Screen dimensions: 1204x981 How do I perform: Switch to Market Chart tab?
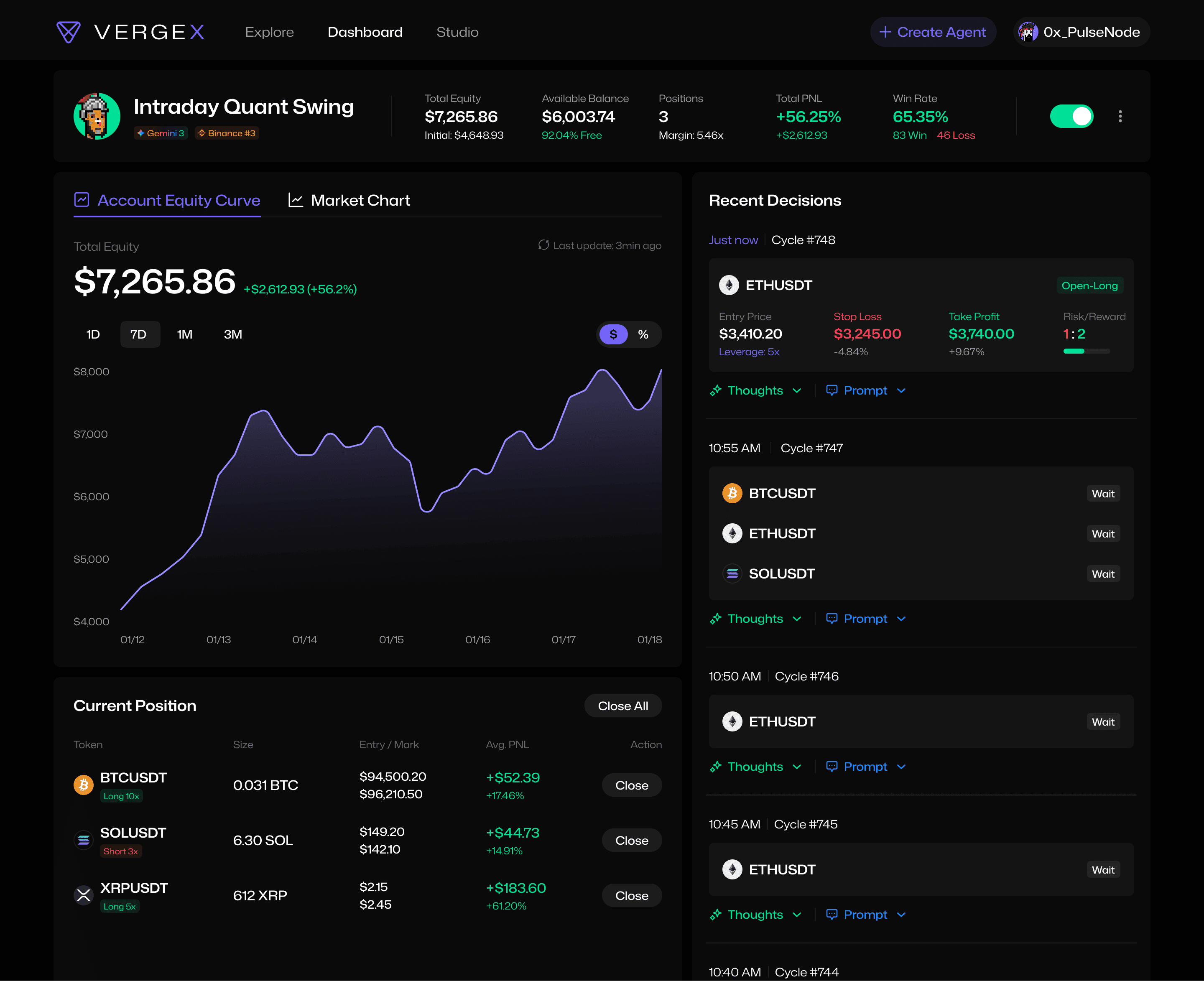[349, 200]
